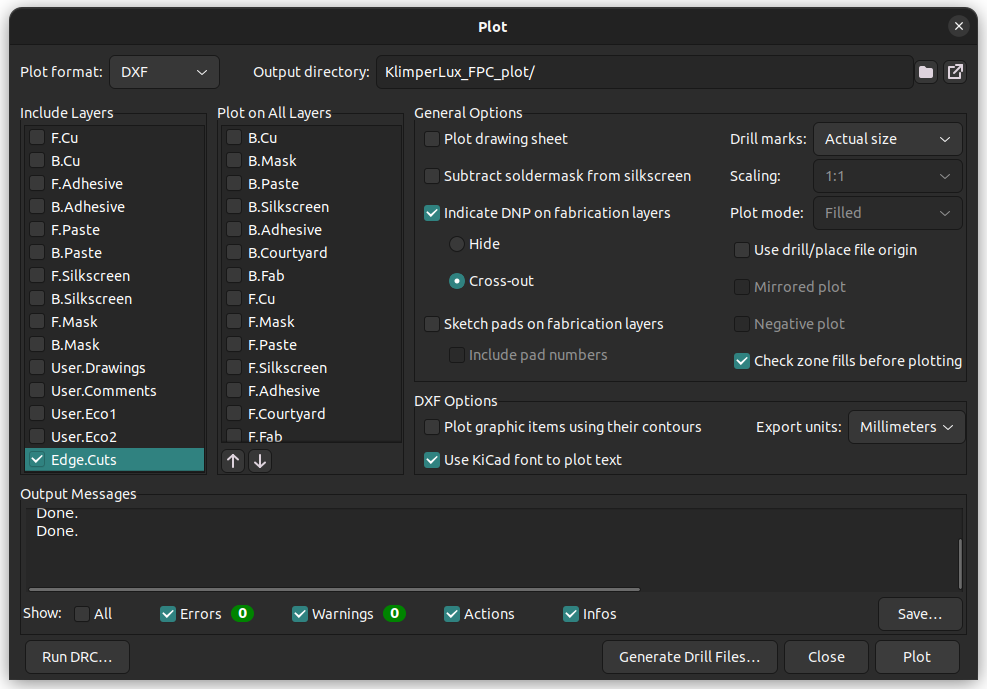
Task: Enable F.Cu in Include Layers
Action: pyautogui.click(x=37, y=138)
